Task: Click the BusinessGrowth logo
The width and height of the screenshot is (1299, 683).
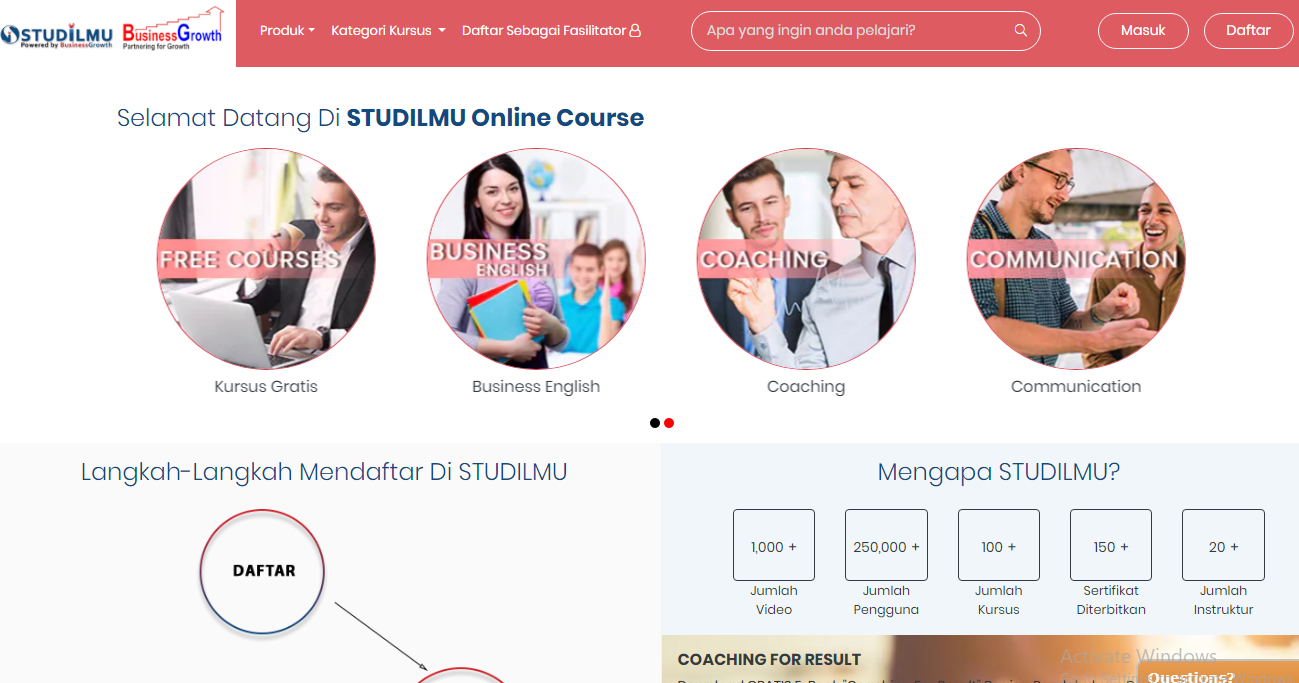Action: pyautogui.click(x=172, y=28)
